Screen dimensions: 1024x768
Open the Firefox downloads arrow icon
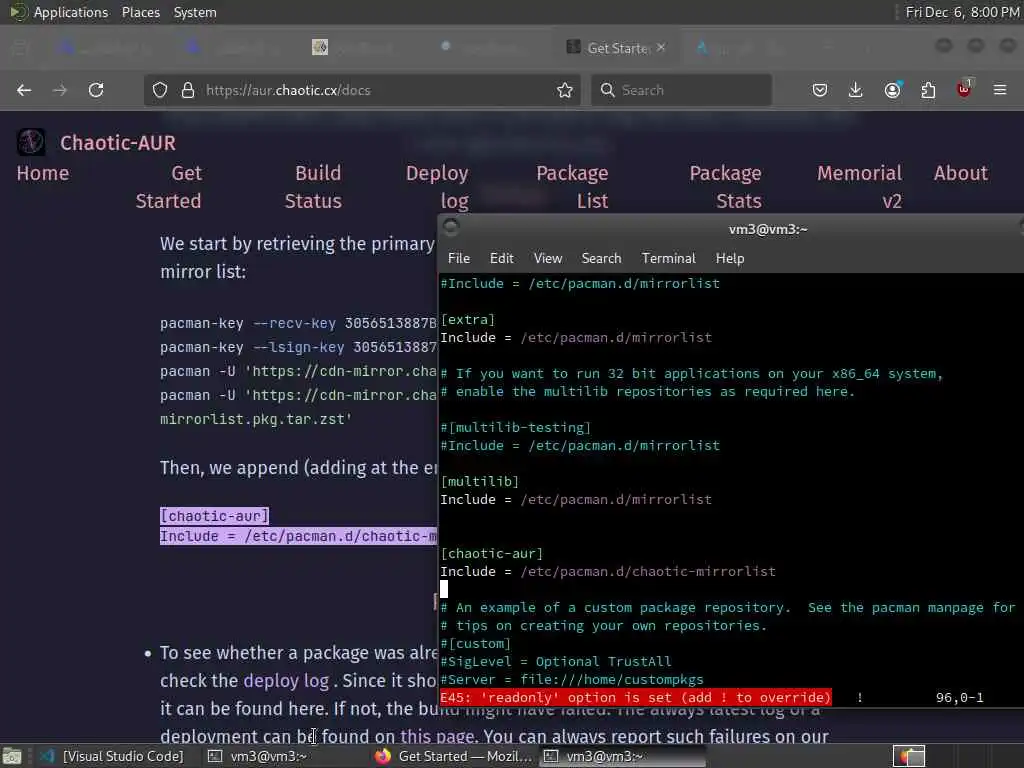(856, 90)
